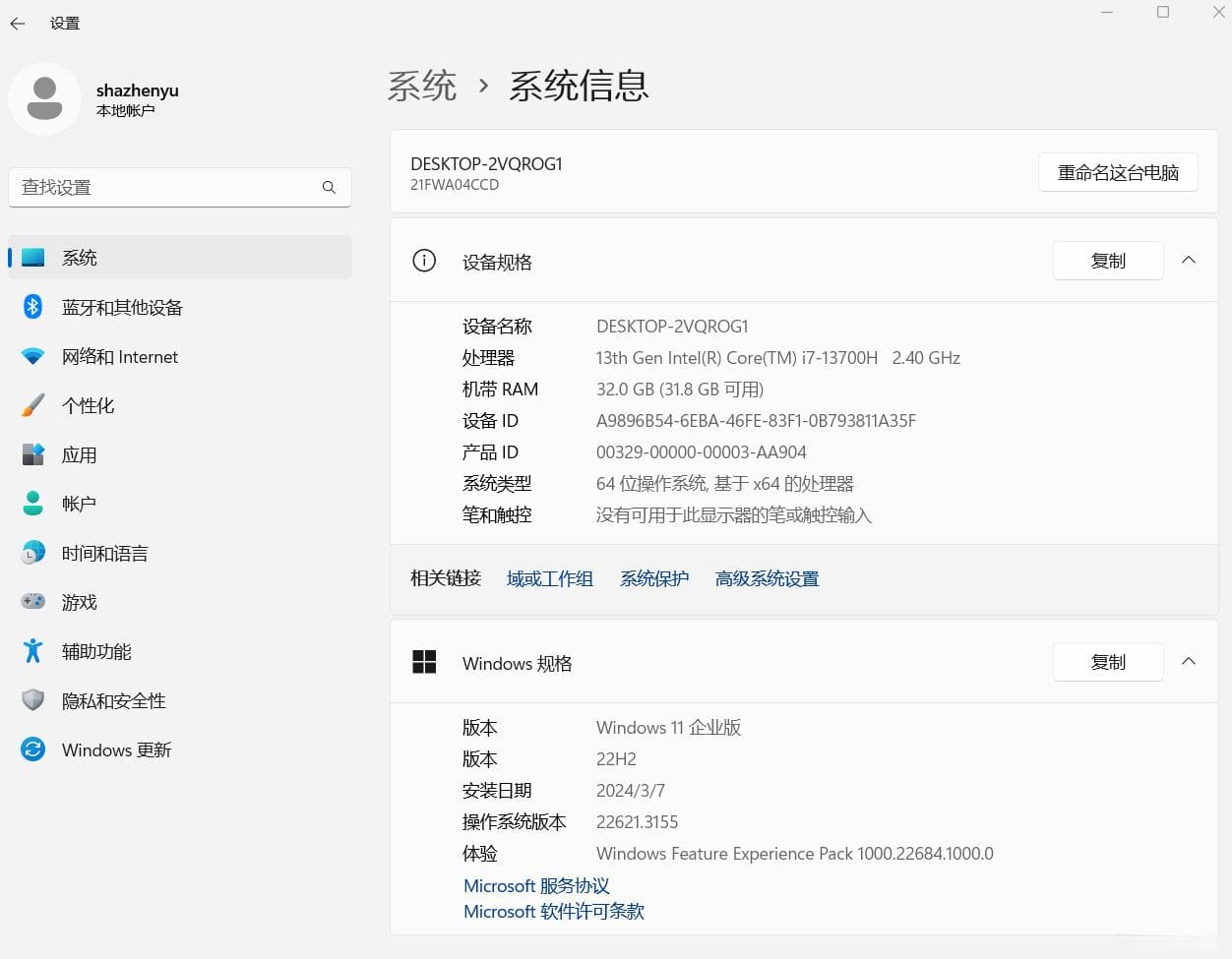Click the Apps icon in sidebar
The width and height of the screenshot is (1232, 959).
(x=32, y=454)
